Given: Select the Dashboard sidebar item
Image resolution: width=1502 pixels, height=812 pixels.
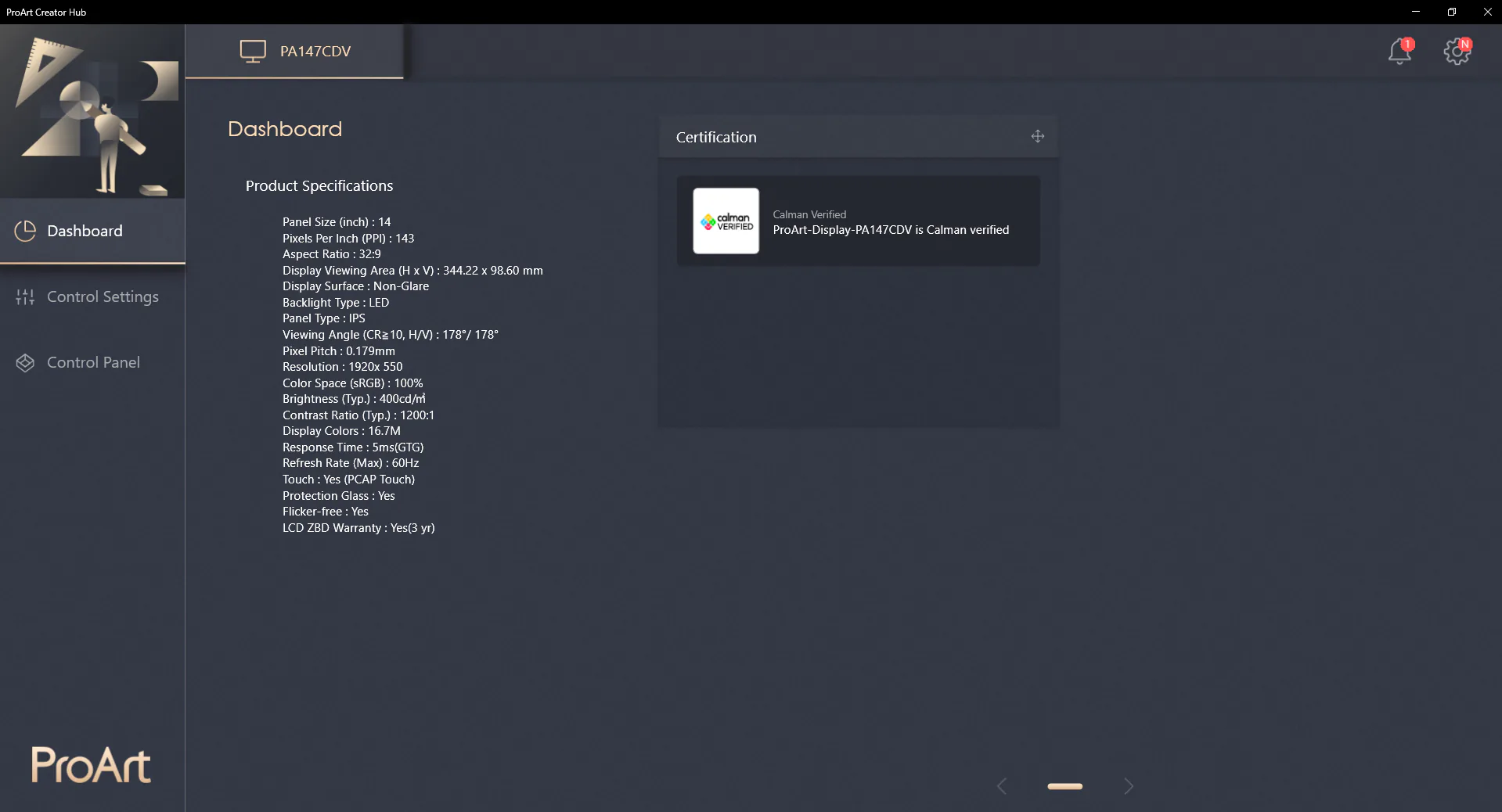Looking at the screenshot, I should click(x=92, y=231).
